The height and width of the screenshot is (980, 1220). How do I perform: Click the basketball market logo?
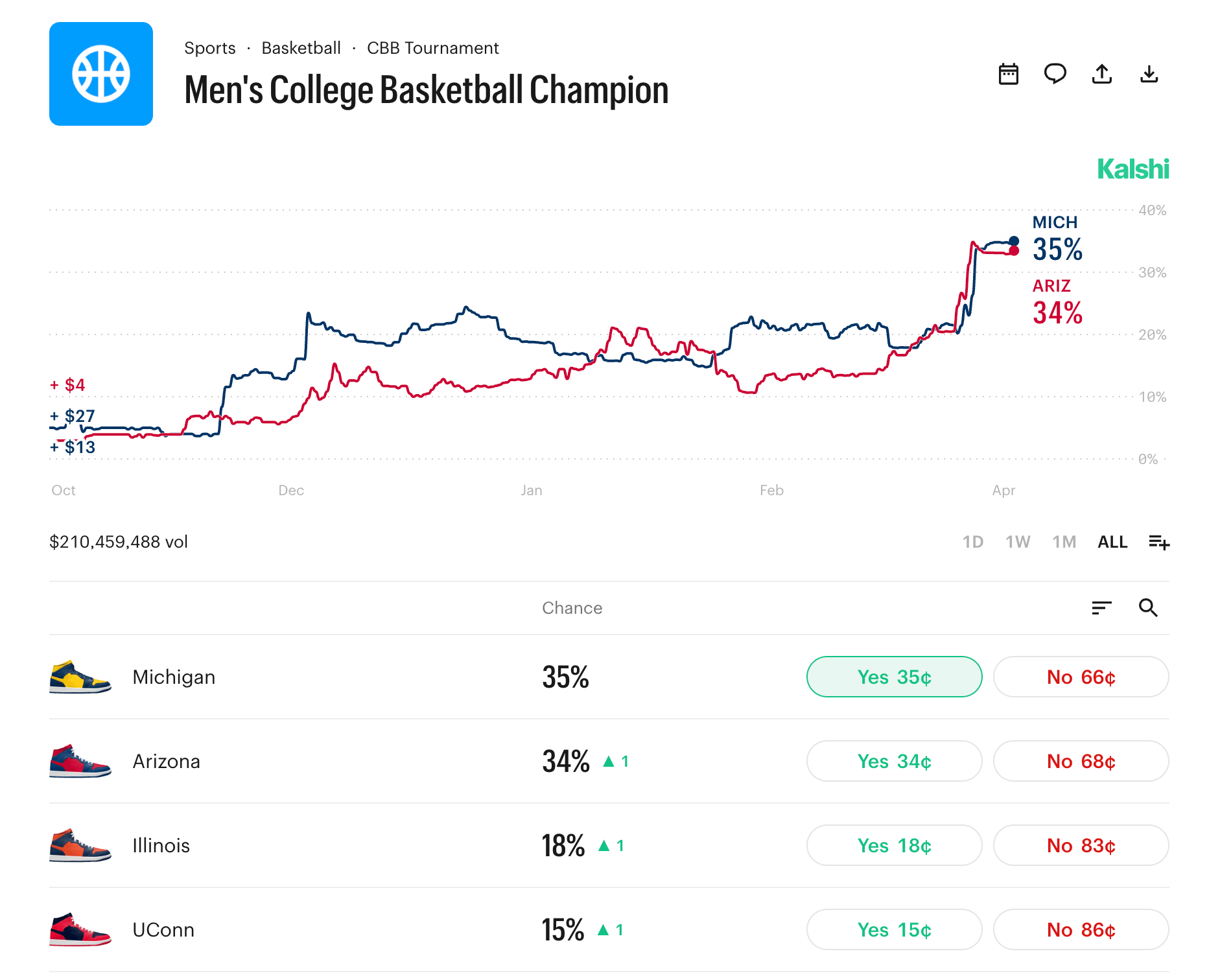[x=101, y=74]
